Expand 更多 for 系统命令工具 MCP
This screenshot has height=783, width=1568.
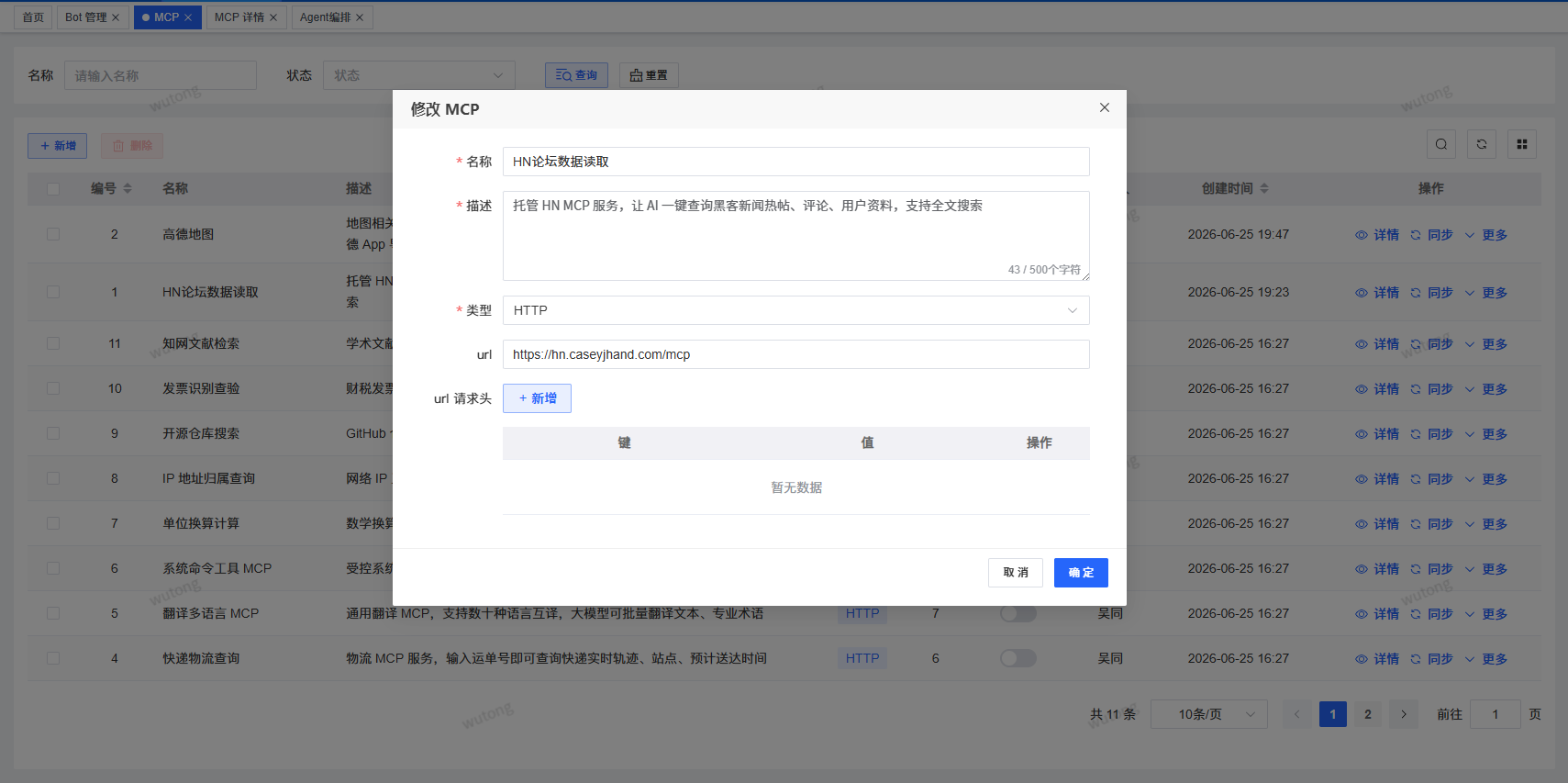[1485, 569]
